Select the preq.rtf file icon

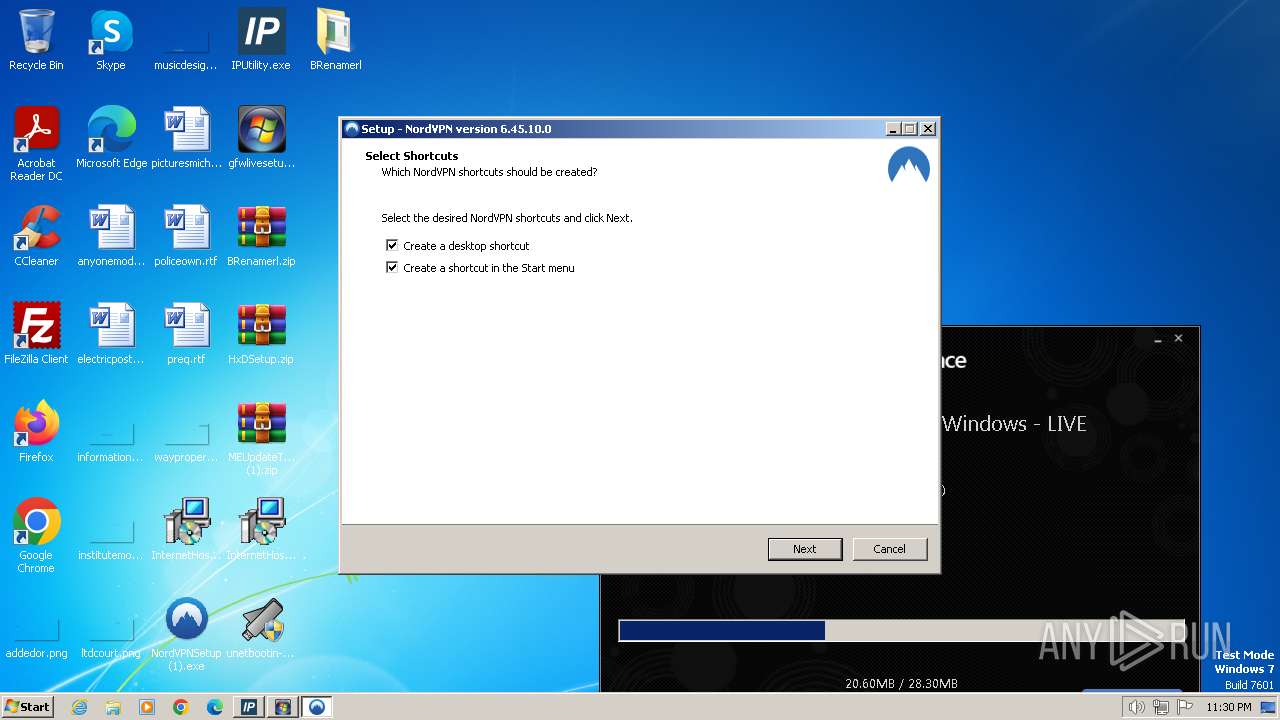tap(186, 334)
